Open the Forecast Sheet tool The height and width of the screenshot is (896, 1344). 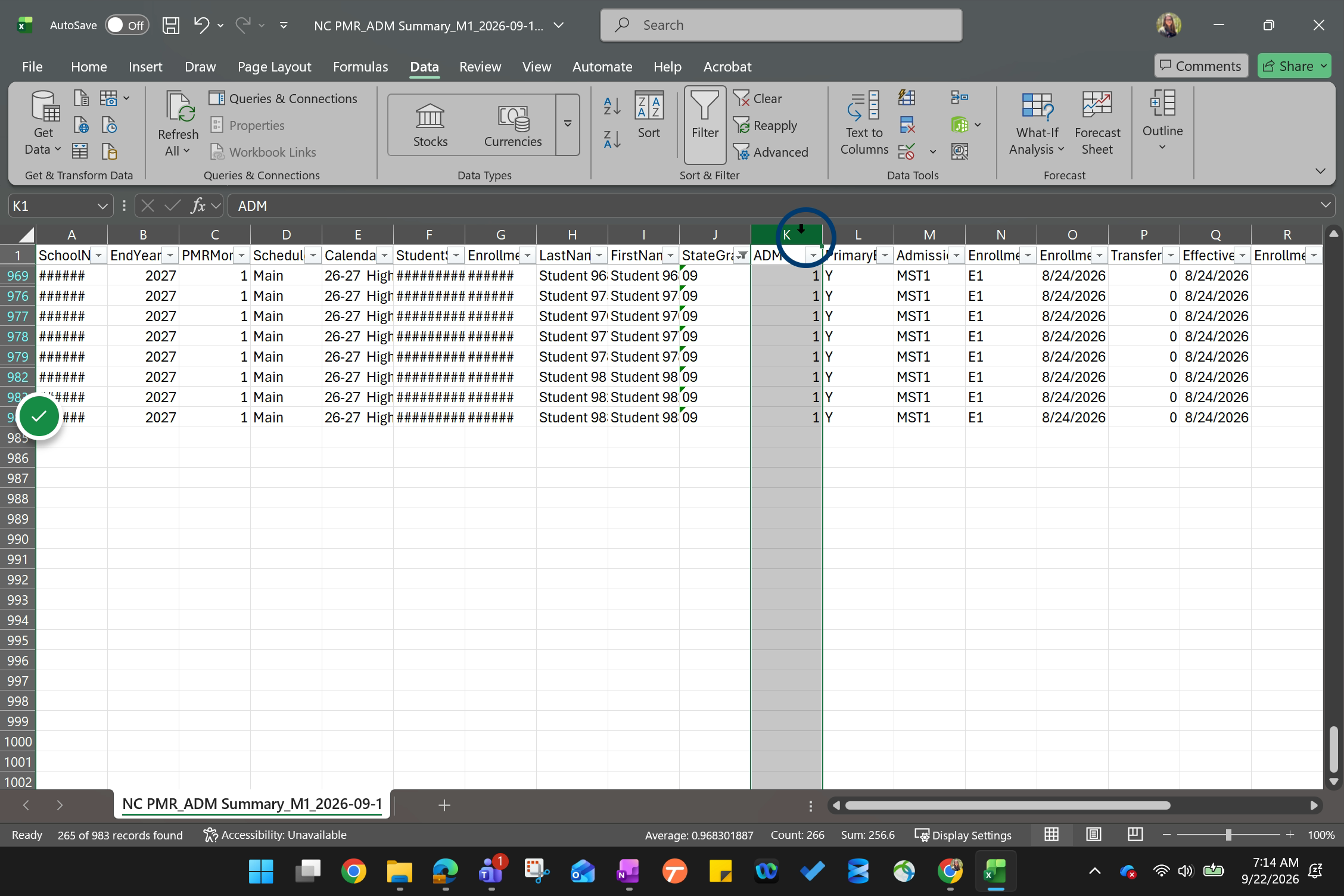(1097, 124)
